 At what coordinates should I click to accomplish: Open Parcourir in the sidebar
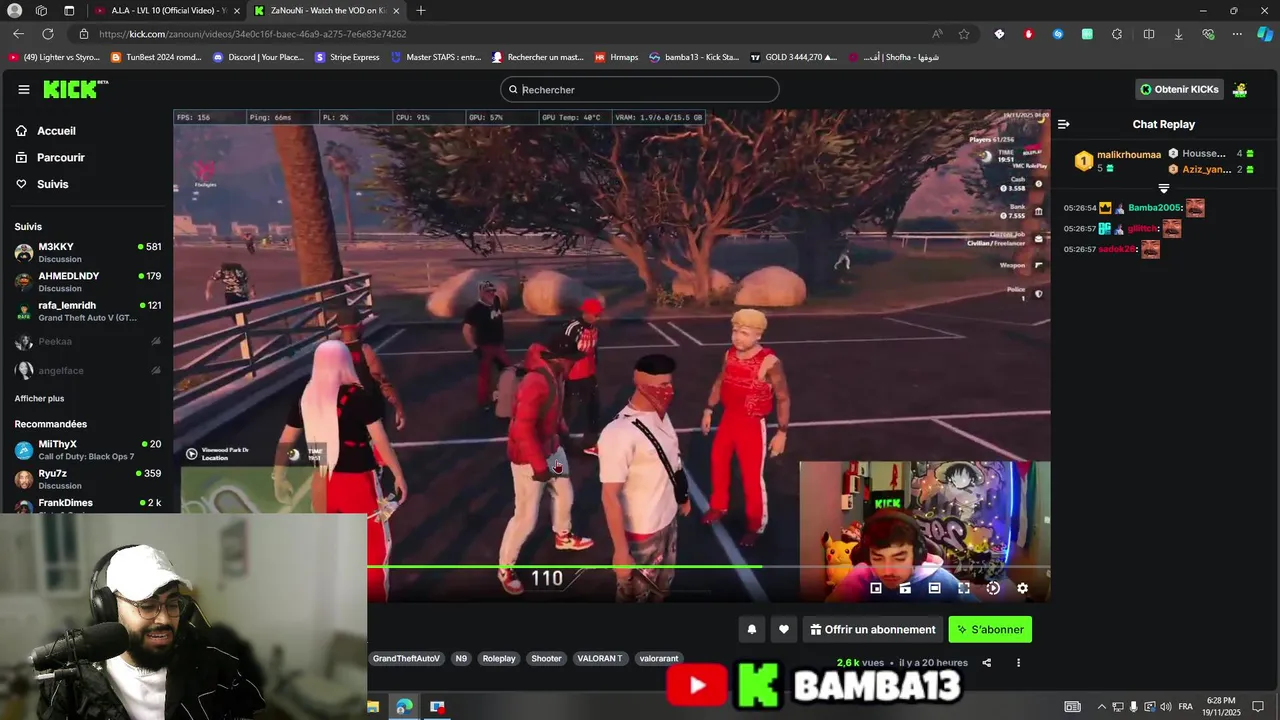tap(60, 157)
